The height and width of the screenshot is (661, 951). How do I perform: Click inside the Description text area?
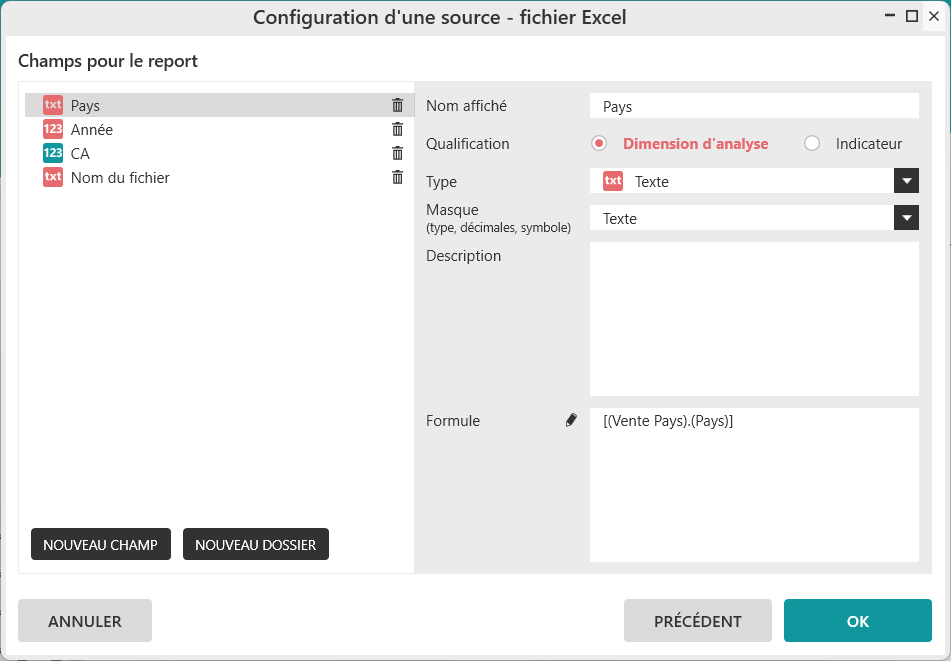(754, 319)
